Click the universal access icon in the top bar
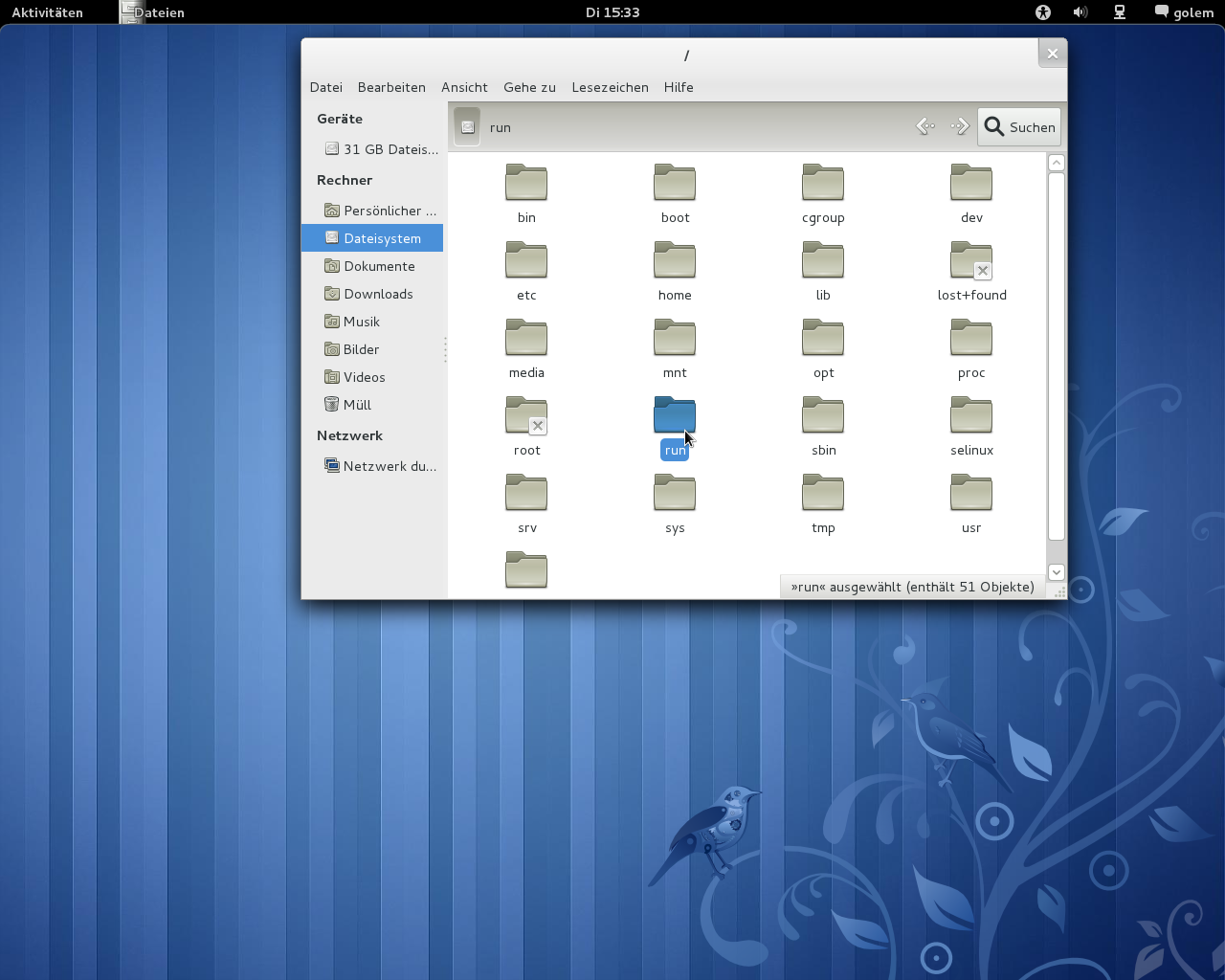This screenshot has height=980, width=1225. pos(1042,12)
